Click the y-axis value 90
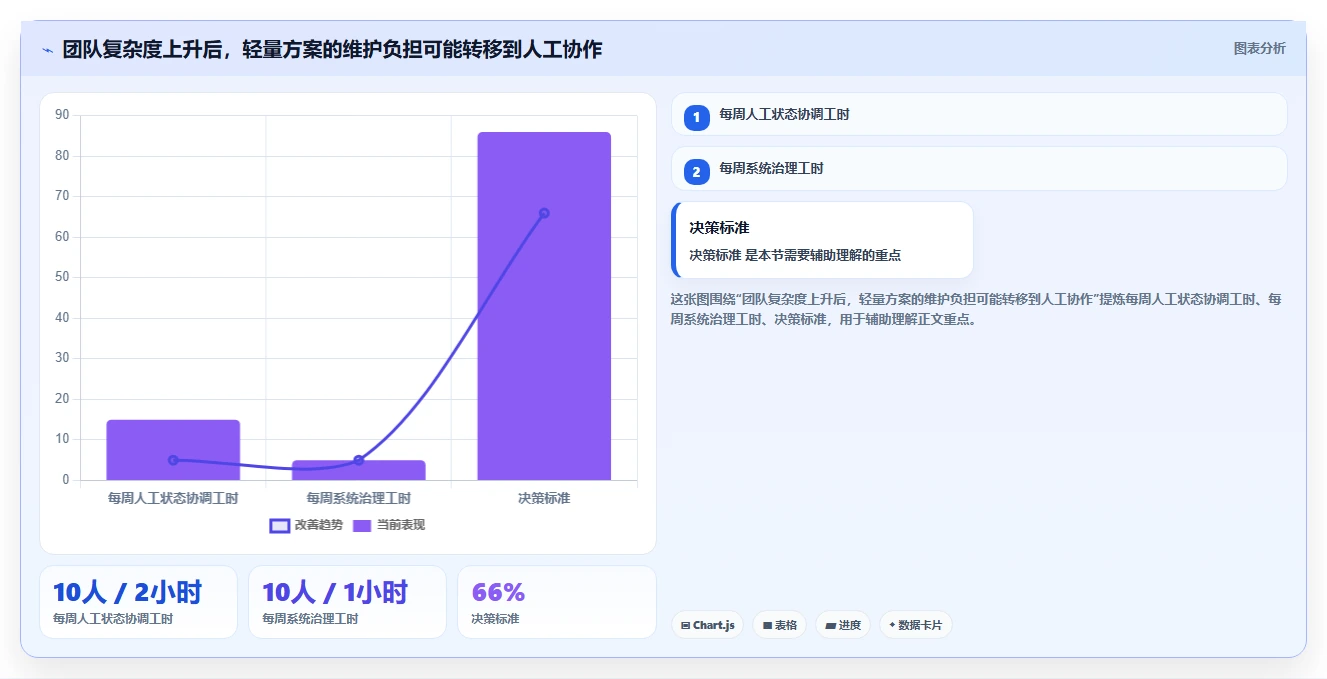Screen dimensions: 1327x679 [x=62, y=115]
